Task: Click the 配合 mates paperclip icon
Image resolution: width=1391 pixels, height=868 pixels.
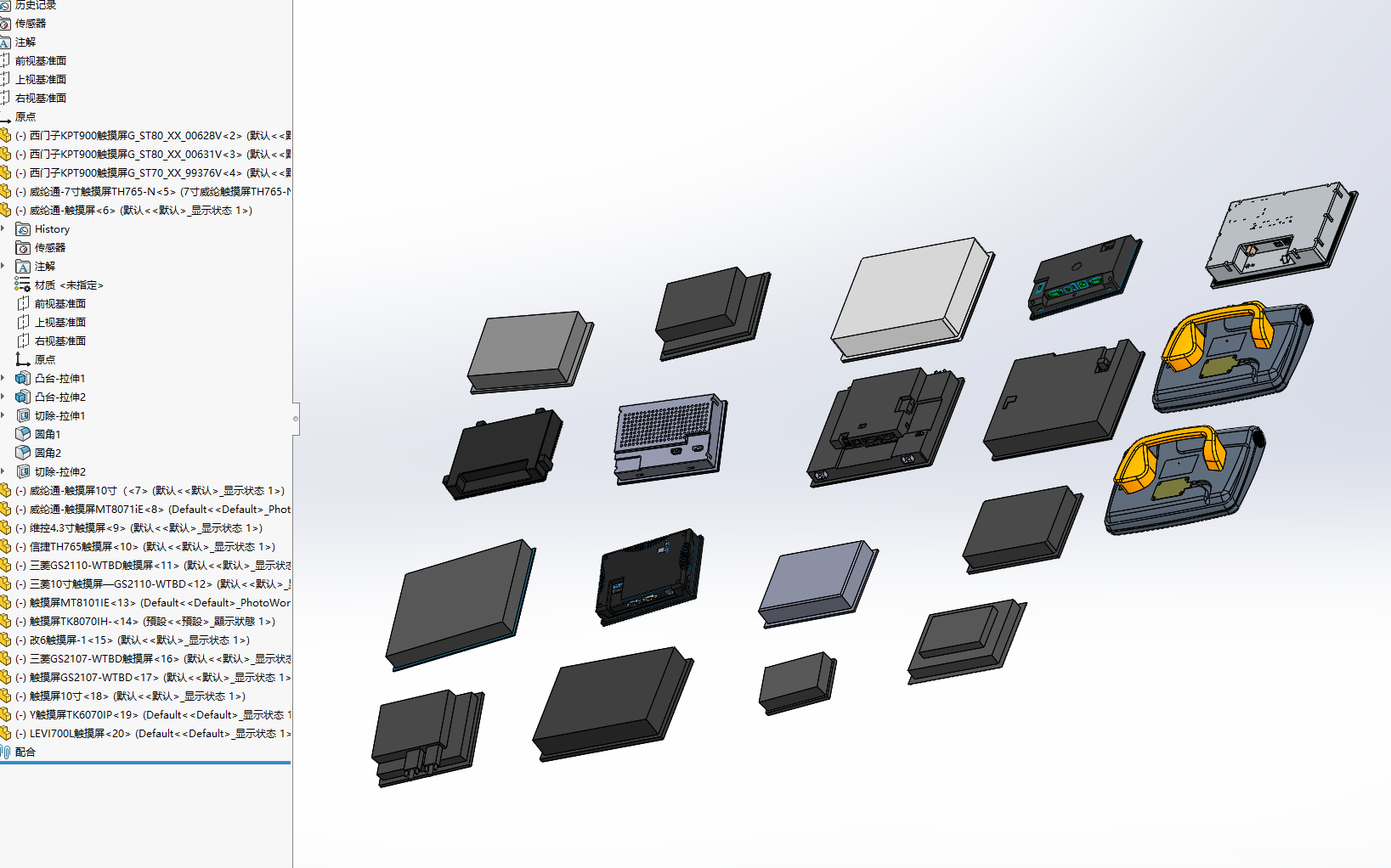Action: pyautogui.click(x=5, y=752)
